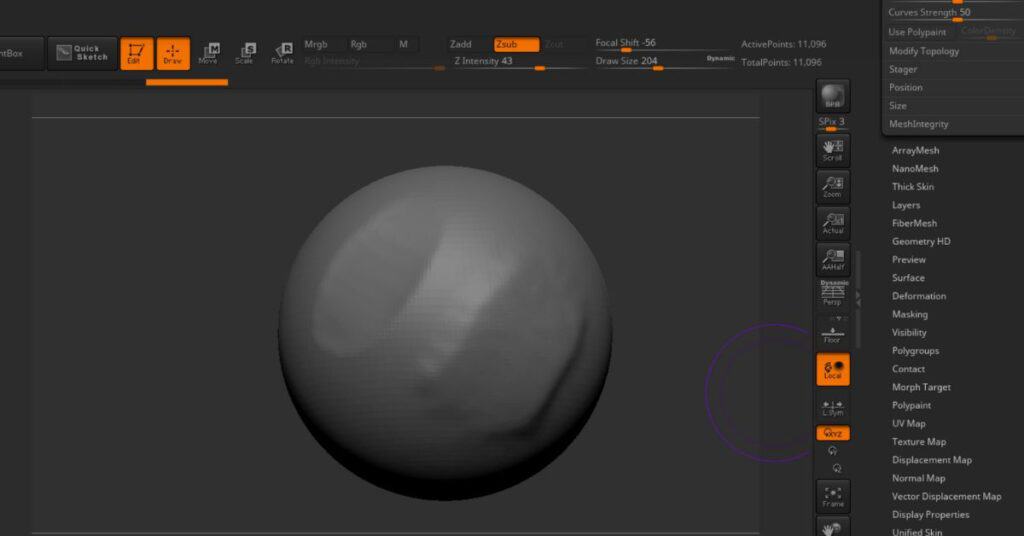This screenshot has height=536, width=1024.
Task: Toggle the Zsub button
Action: (x=517, y=44)
